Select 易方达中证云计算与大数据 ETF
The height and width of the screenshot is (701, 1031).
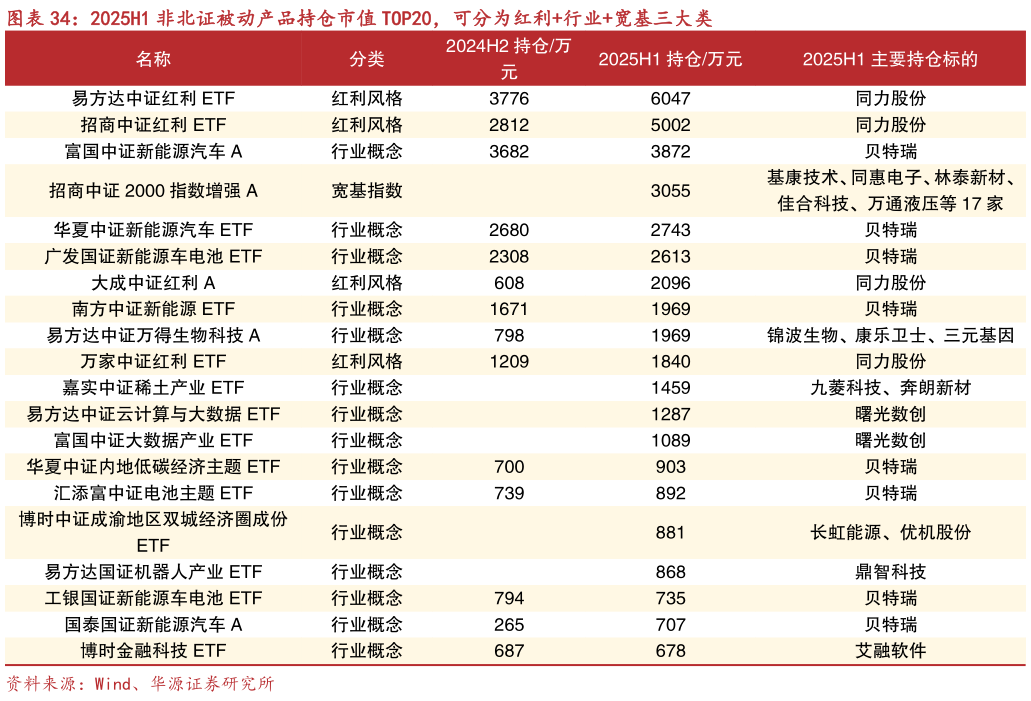155,414
